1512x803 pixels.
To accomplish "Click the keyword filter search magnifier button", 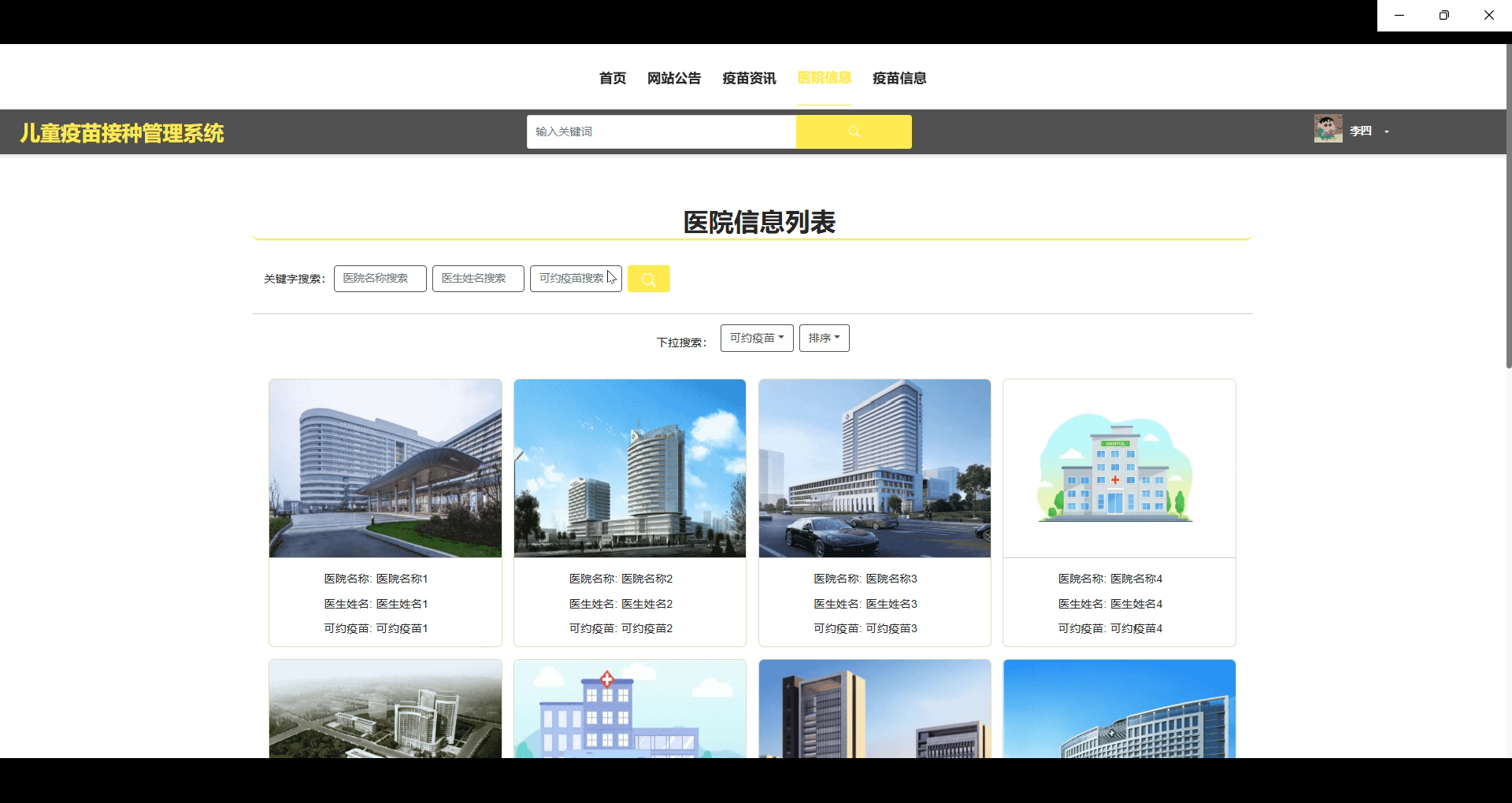I will tap(649, 279).
